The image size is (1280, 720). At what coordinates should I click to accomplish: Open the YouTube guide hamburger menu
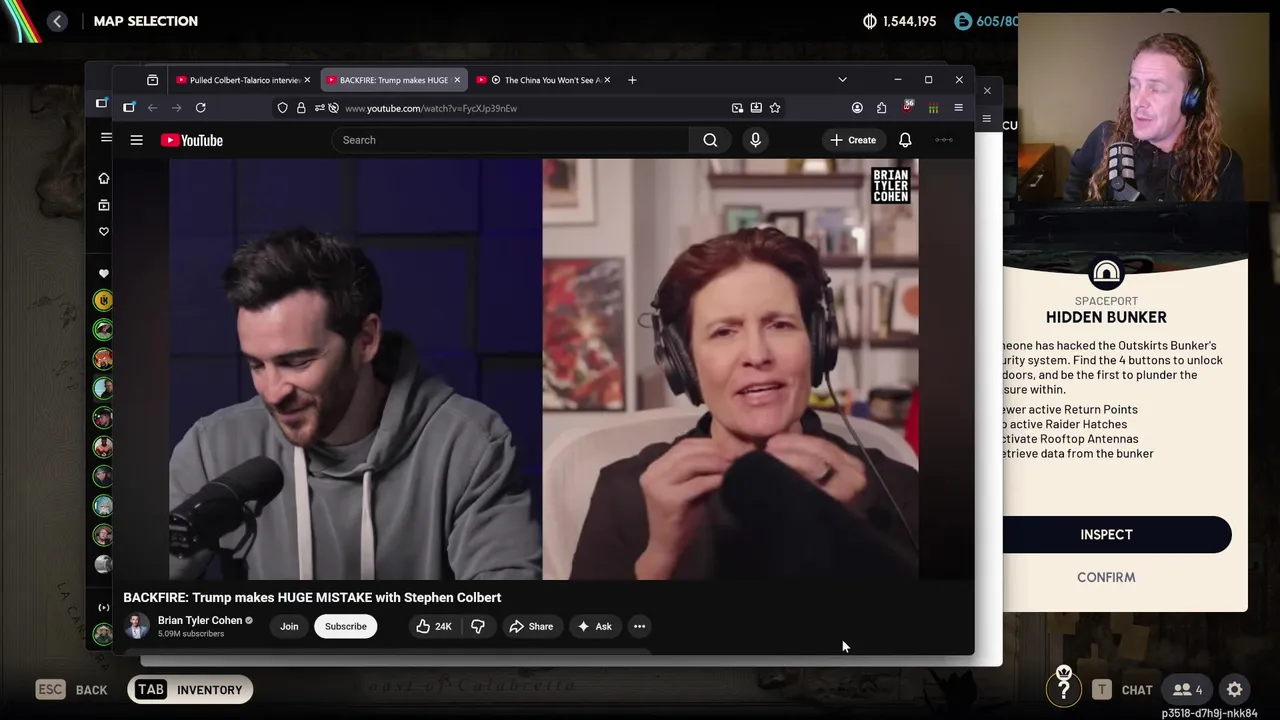[x=136, y=140]
